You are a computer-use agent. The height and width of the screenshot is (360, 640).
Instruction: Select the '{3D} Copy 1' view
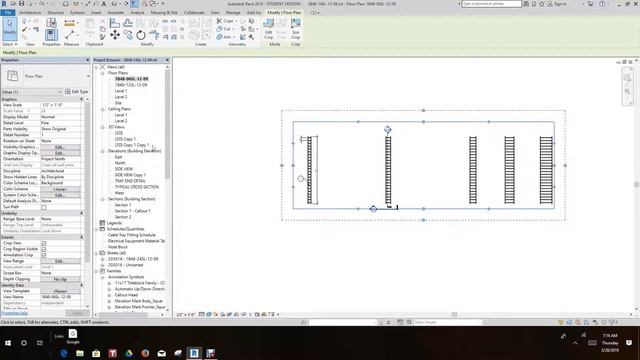click(x=125, y=139)
